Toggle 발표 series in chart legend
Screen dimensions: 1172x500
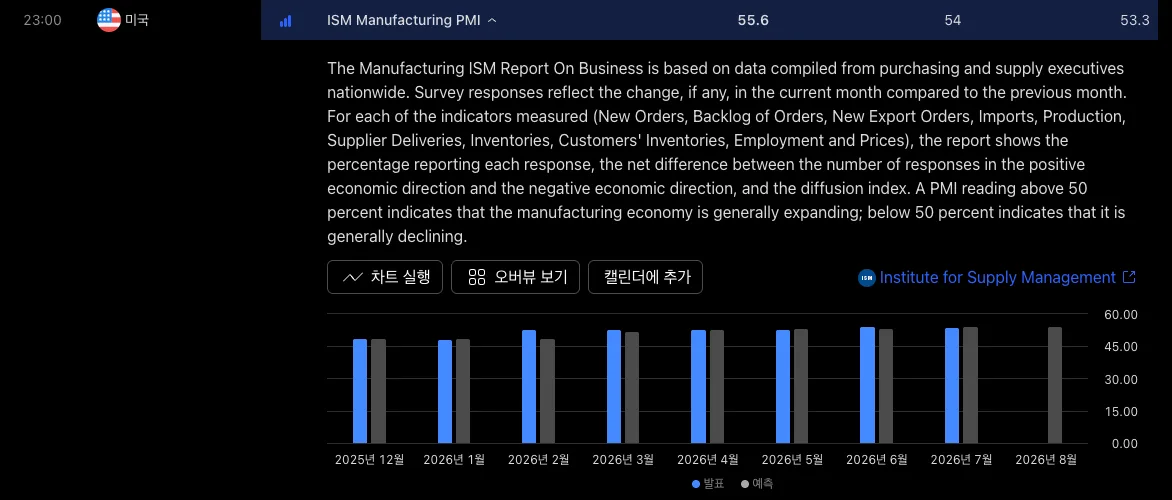[x=708, y=484]
